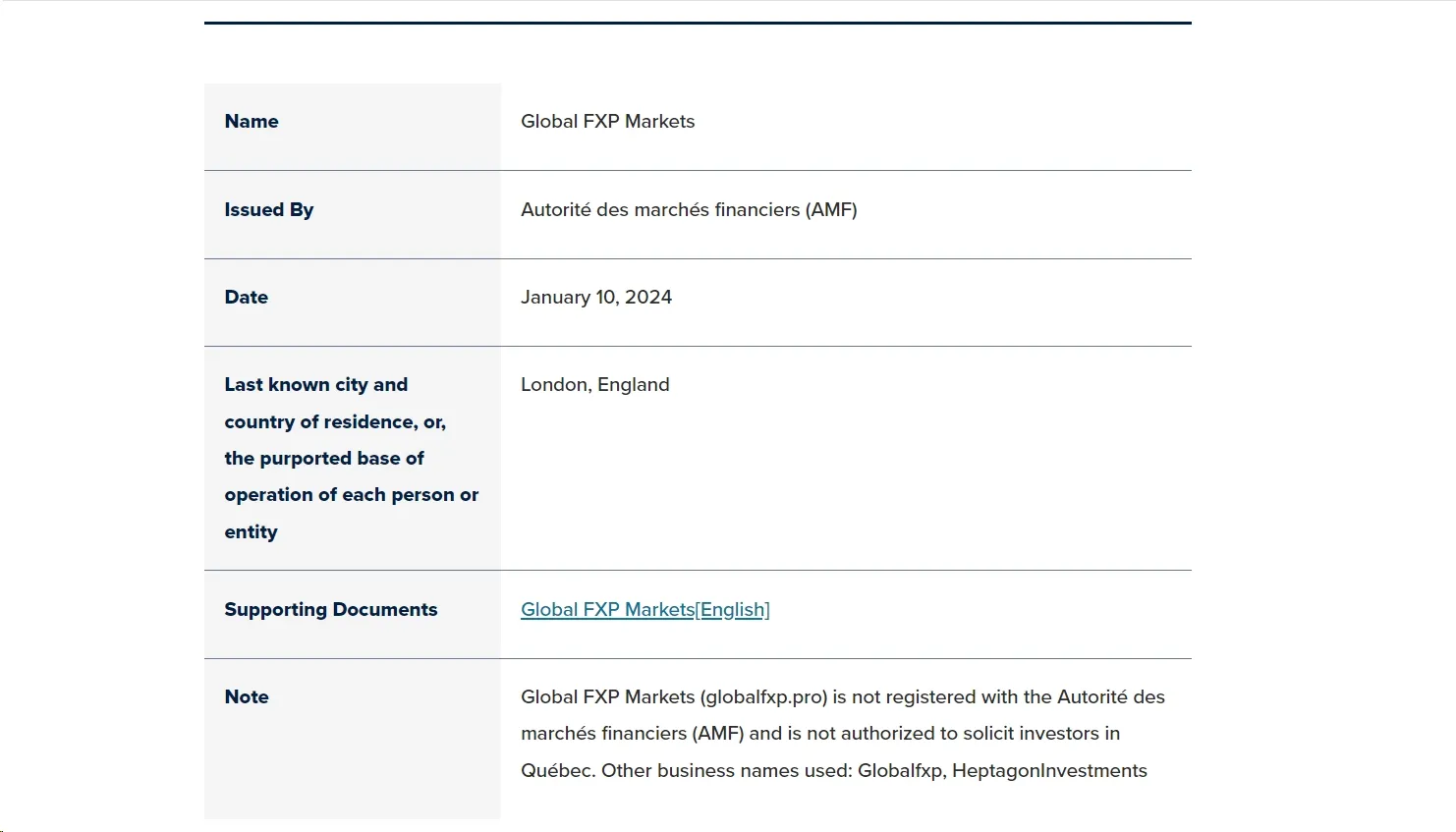The width and height of the screenshot is (1456, 832).
Task: Select the 'London, England' location value
Action: click(595, 385)
